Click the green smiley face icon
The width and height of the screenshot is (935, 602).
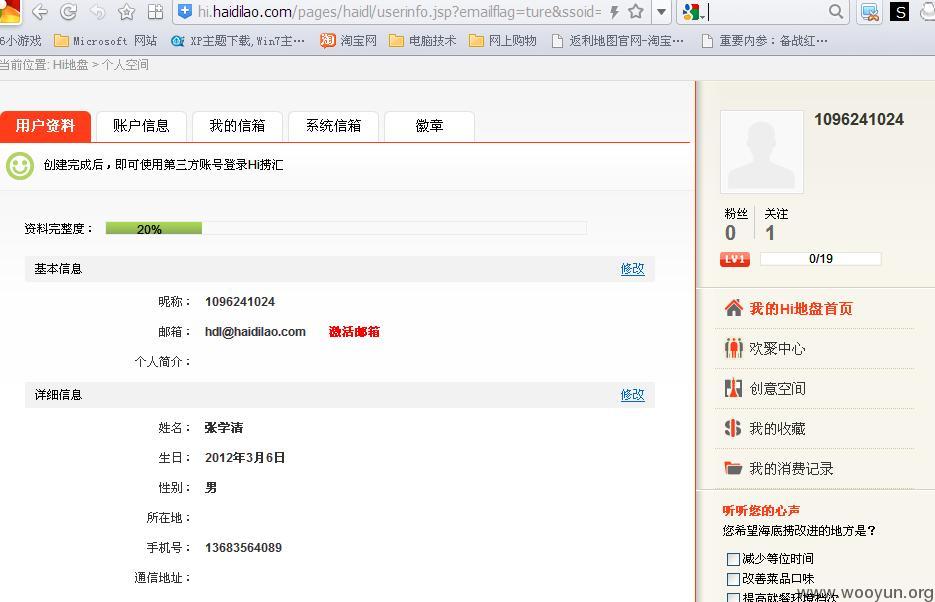point(20,166)
